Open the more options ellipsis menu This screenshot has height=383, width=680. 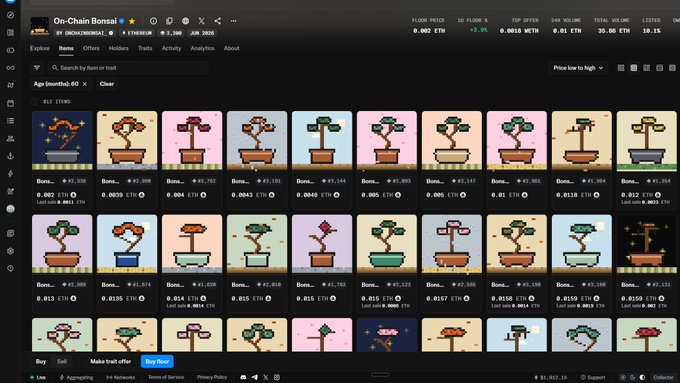[x=233, y=21]
